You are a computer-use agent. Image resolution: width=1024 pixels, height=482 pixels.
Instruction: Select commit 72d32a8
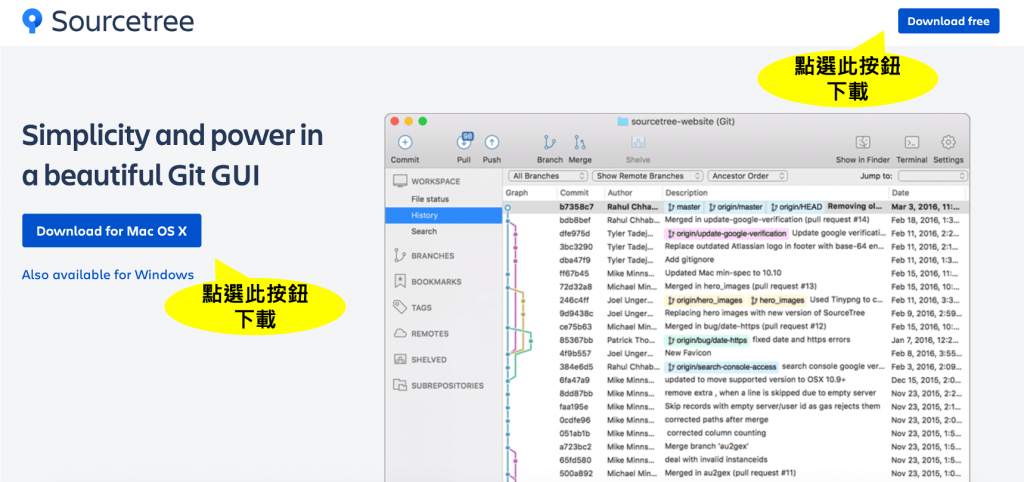point(736,287)
